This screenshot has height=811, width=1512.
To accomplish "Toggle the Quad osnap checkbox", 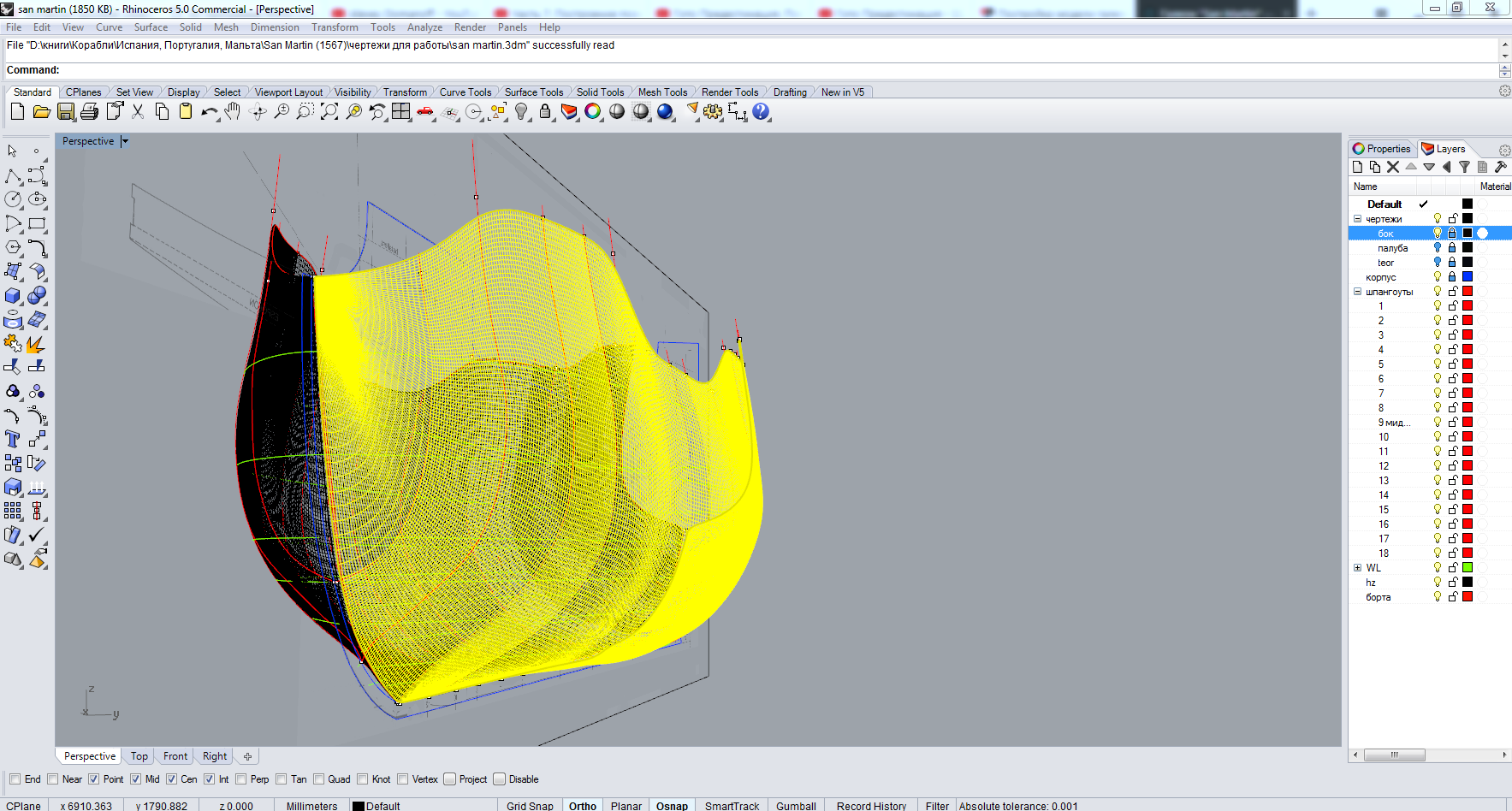I will pos(319,779).
